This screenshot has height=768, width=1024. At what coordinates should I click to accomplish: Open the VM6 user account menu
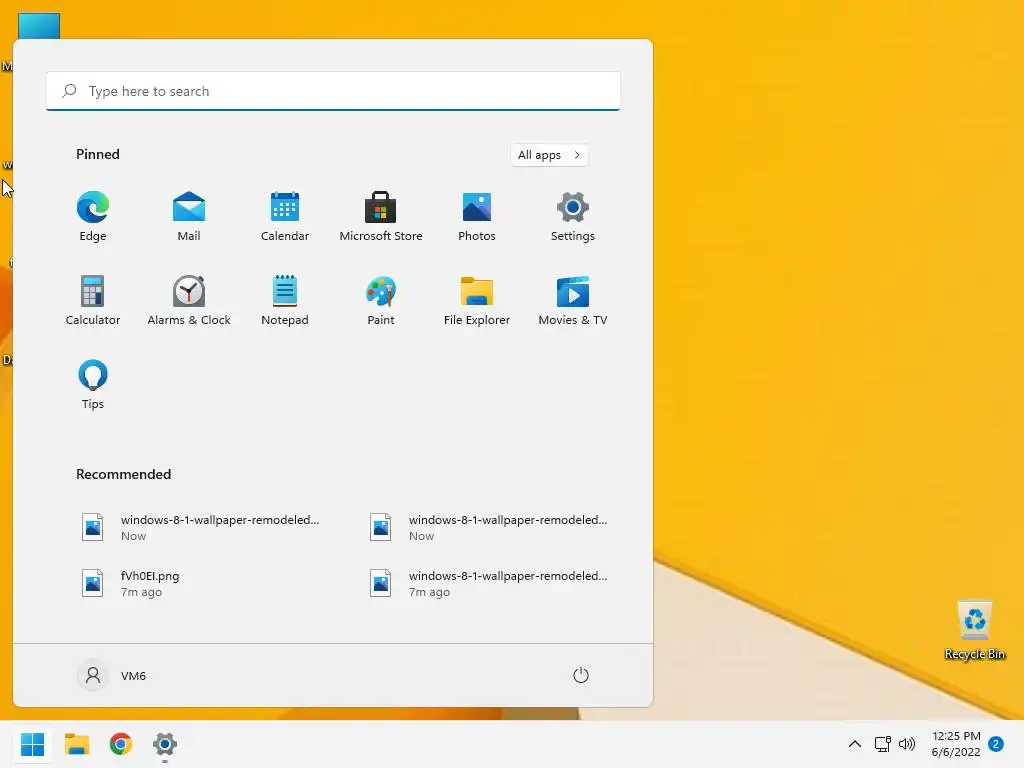coord(113,675)
